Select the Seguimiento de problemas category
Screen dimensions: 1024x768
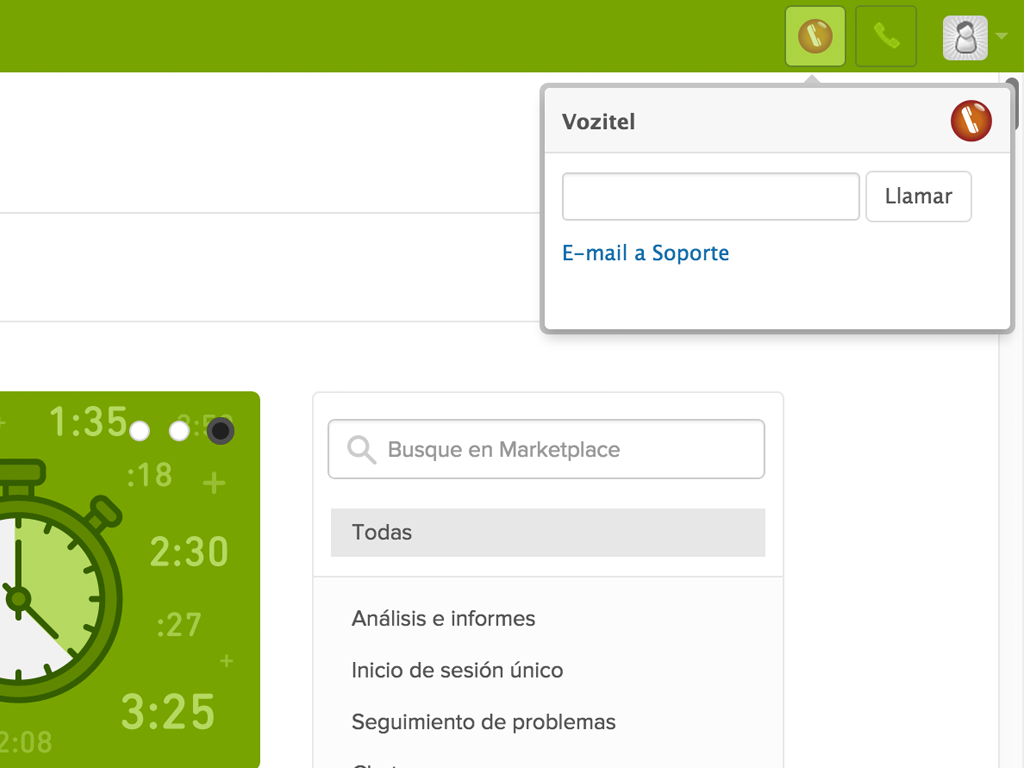[483, 722]
